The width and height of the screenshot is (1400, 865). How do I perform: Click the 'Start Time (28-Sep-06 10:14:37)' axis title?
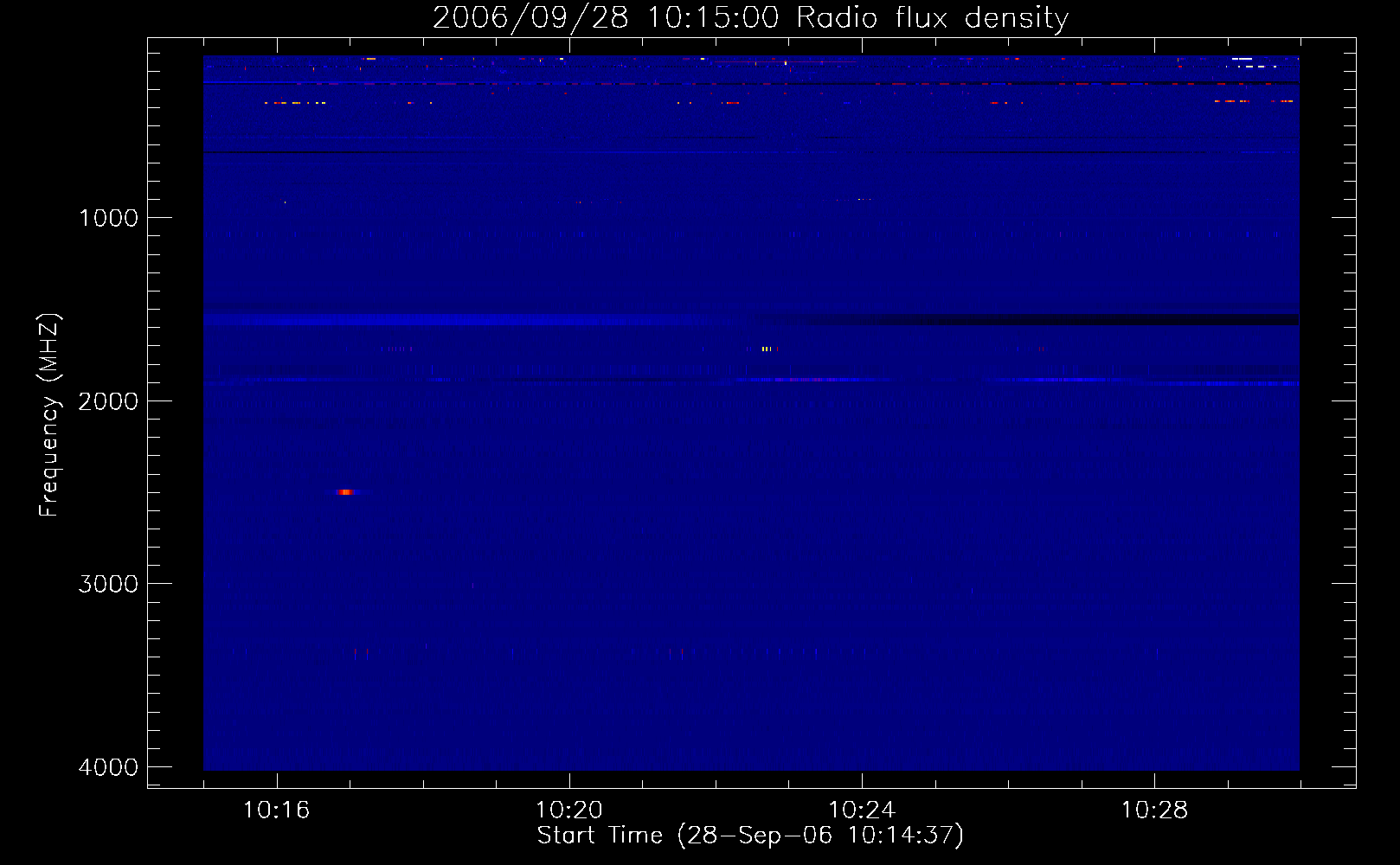(x=750, y=836)
